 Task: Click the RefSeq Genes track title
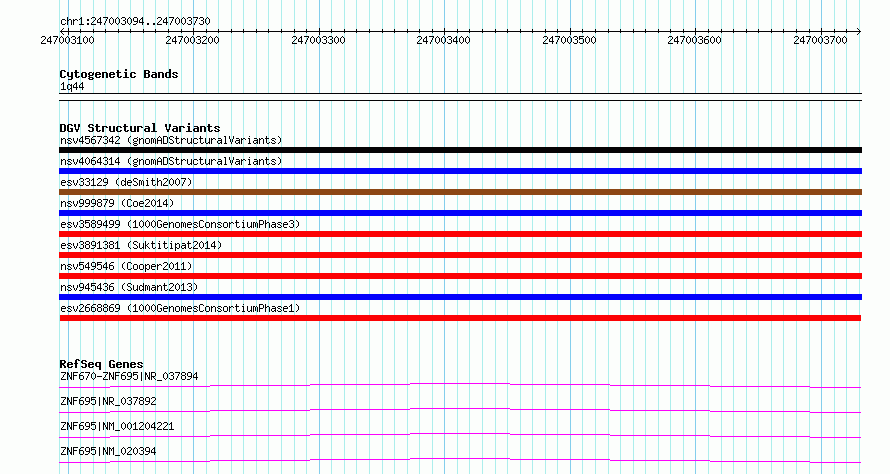101,364
